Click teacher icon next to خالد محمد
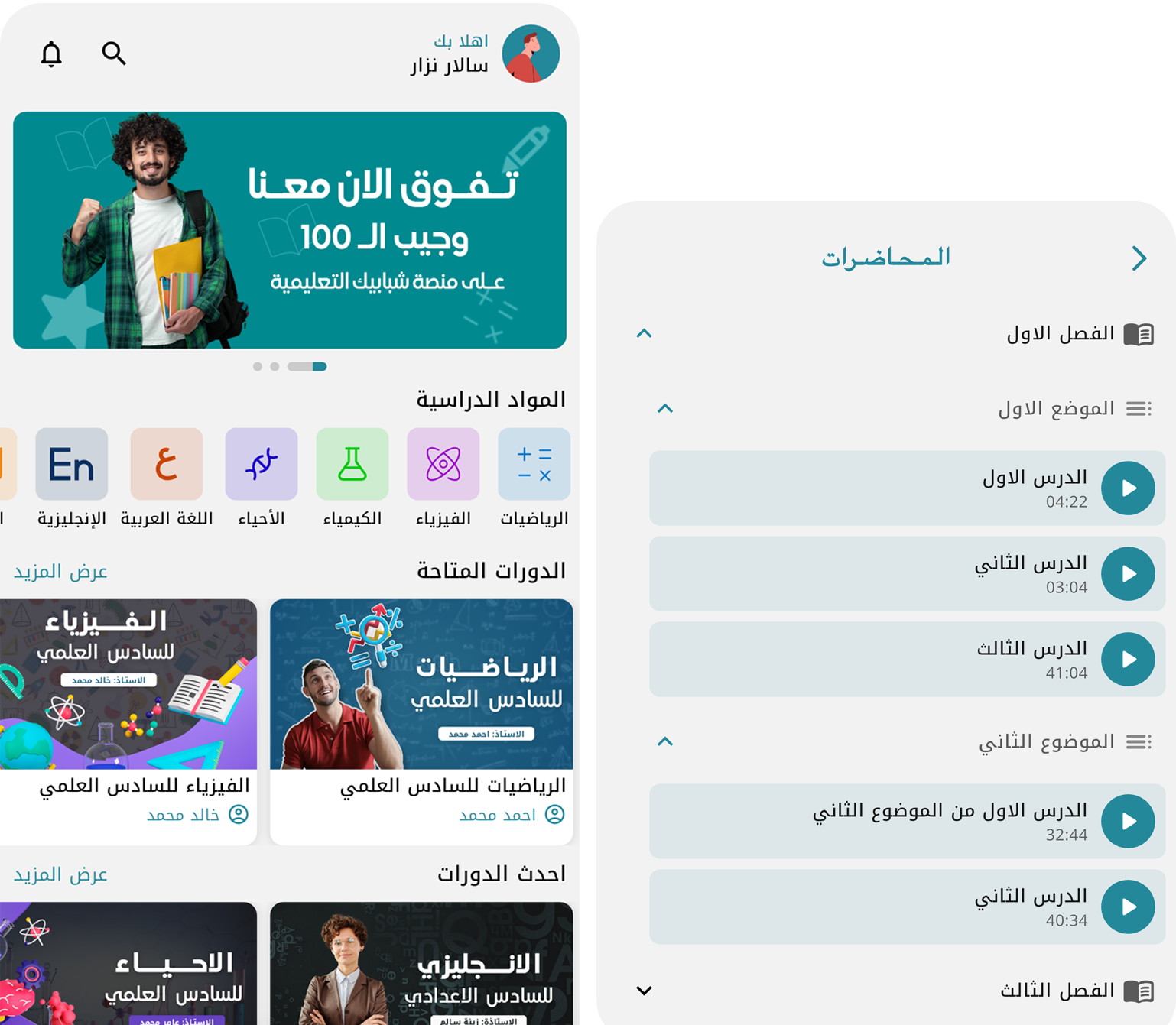Image resolution: width=1176 pixels, height=1025 pixels. (239, 814)
